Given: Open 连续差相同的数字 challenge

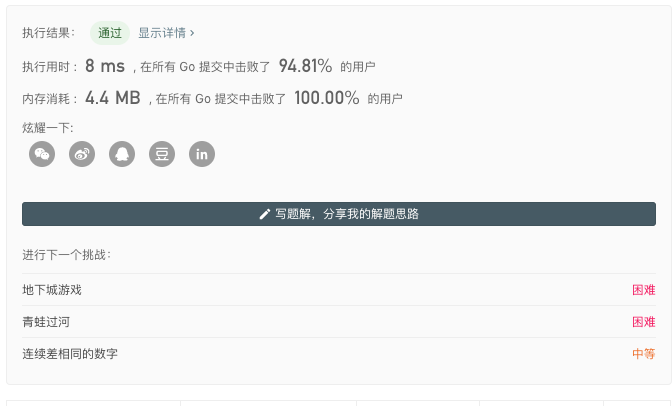Looking at the screenshot, I should pos(70,354).
